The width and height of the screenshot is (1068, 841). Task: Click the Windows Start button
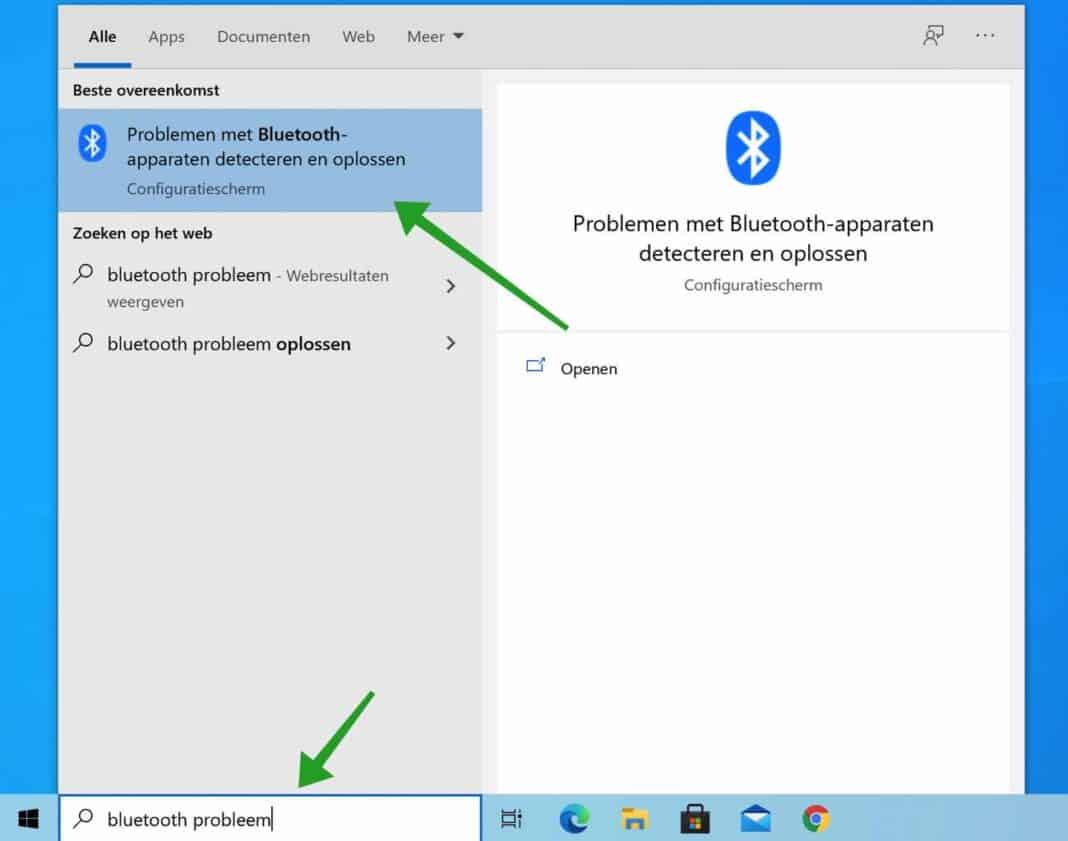click(x=26, y=817)
